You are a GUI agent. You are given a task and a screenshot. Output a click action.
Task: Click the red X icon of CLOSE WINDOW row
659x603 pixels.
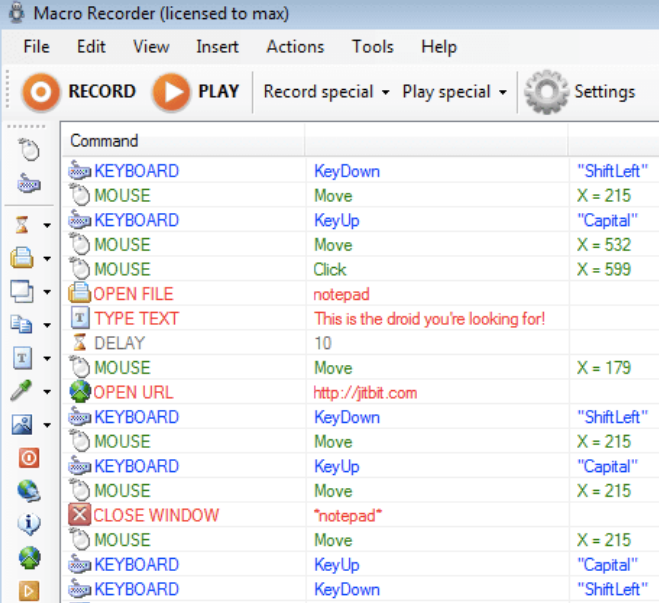79,515
